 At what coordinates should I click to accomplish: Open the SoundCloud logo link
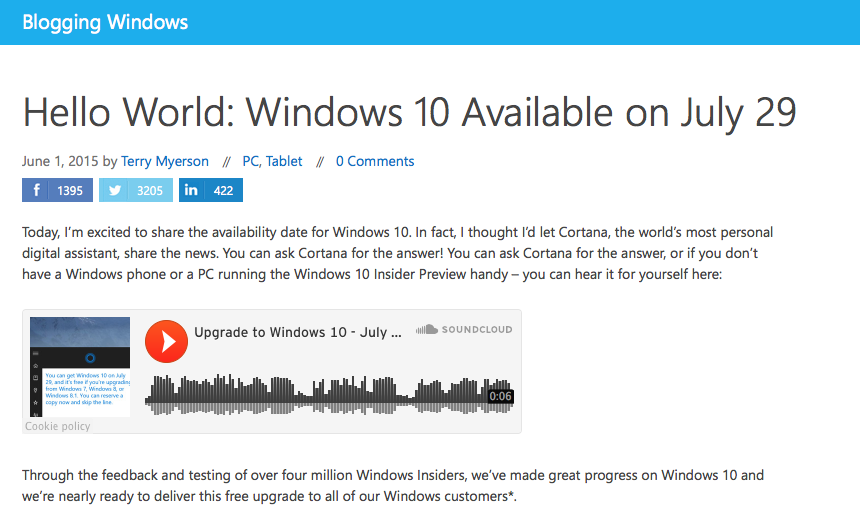point(464,329)
